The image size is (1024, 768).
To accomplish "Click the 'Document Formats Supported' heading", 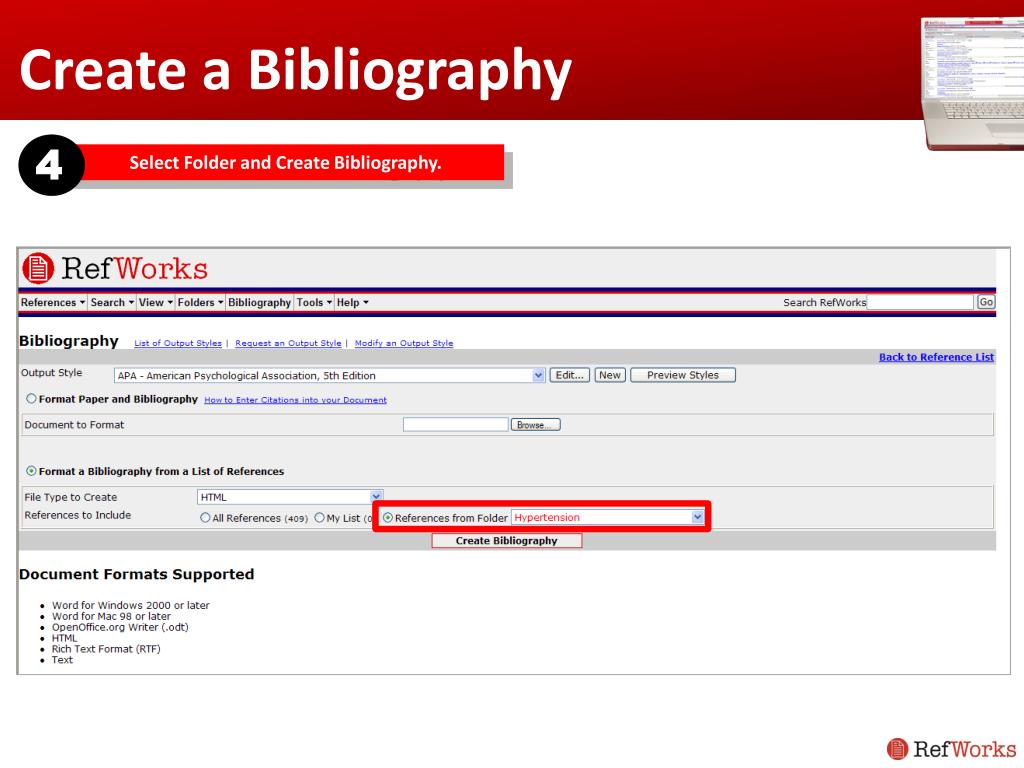I will coord(136,574).
